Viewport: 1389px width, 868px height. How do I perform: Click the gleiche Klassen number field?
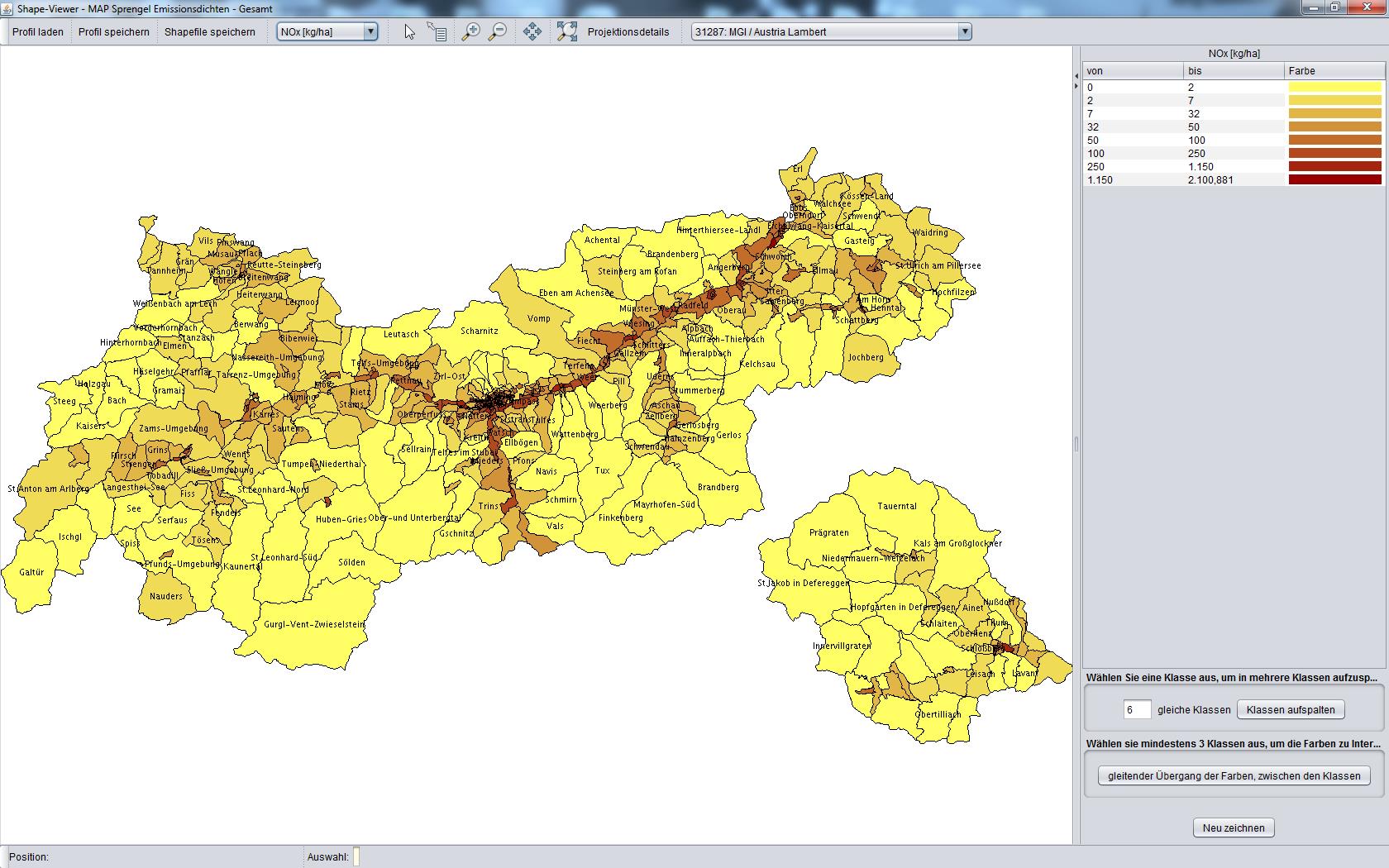[1137, 710]
